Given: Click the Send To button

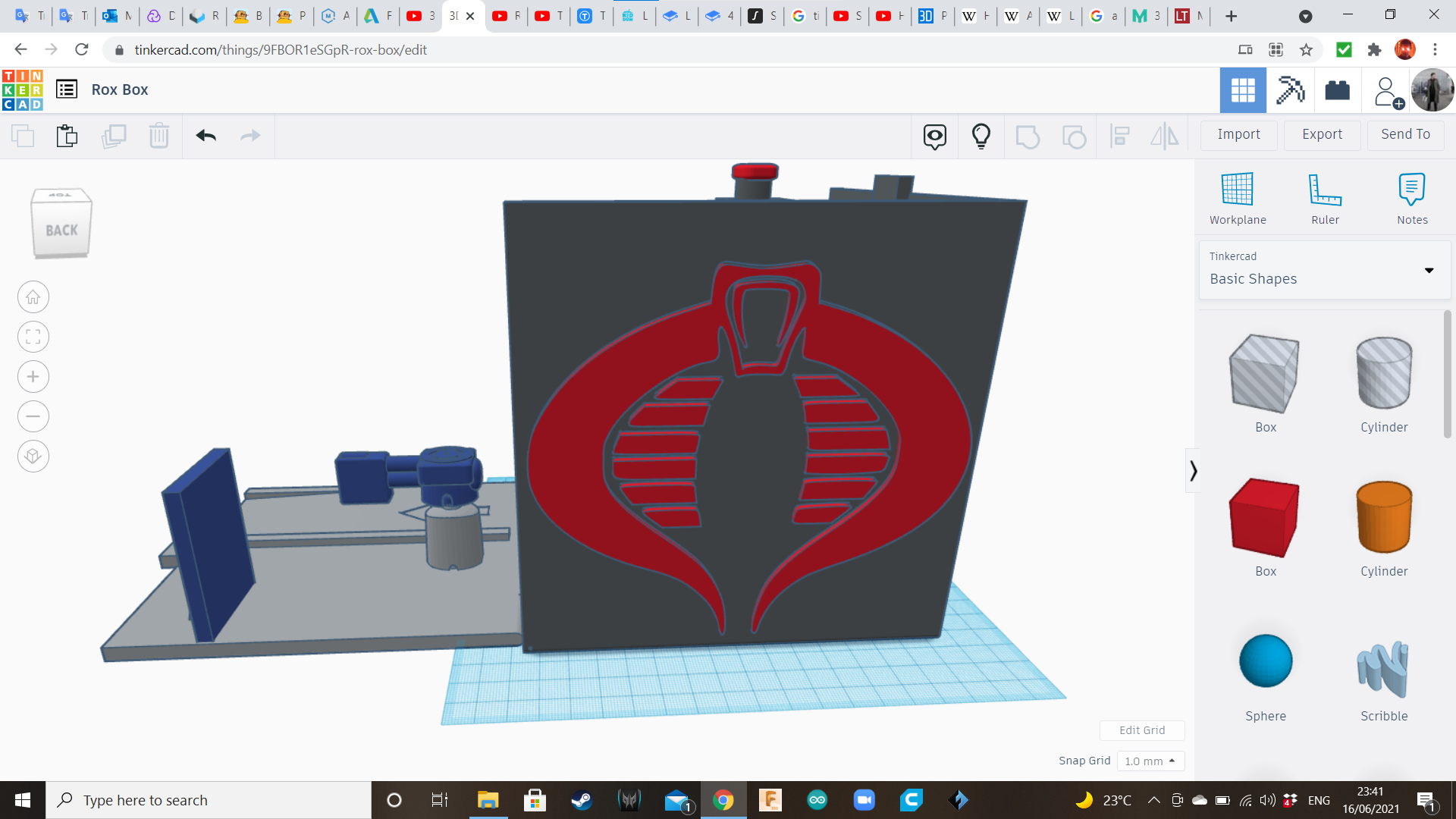Looking at the screenshot, I should (1405, 134).
